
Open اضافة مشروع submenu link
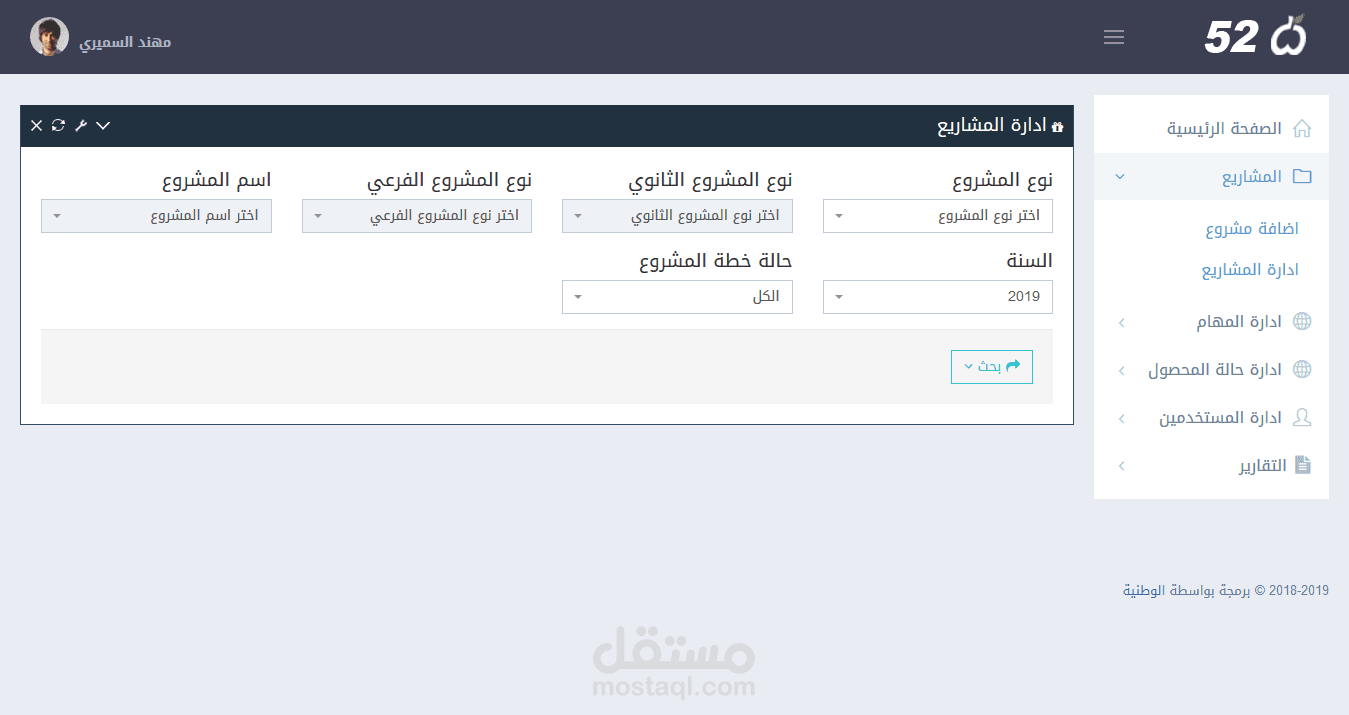coord(1251,229)
